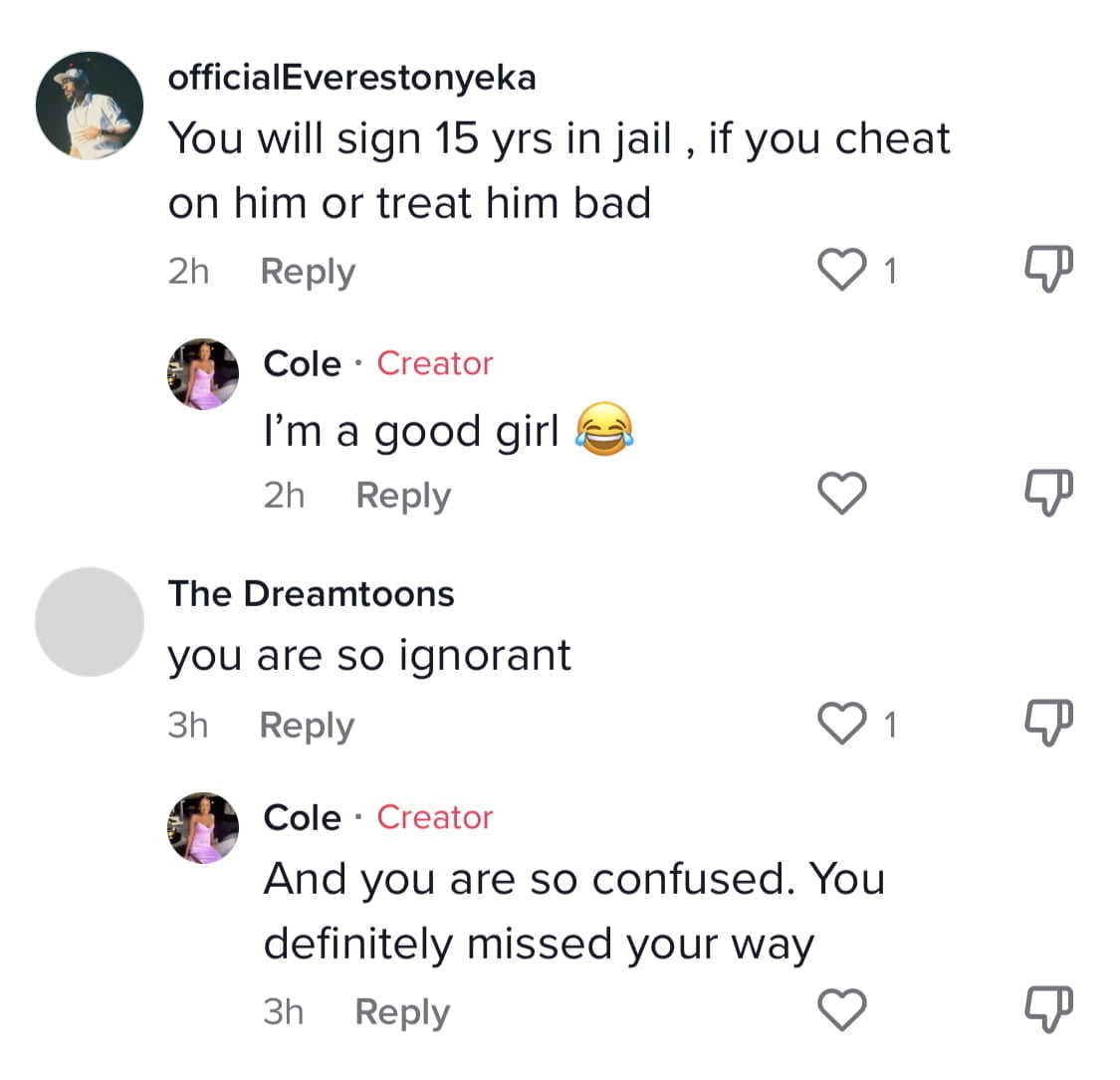
Task: Reply to Cole's 'missed your way' comment
Action: click(x=403, y=1012)
